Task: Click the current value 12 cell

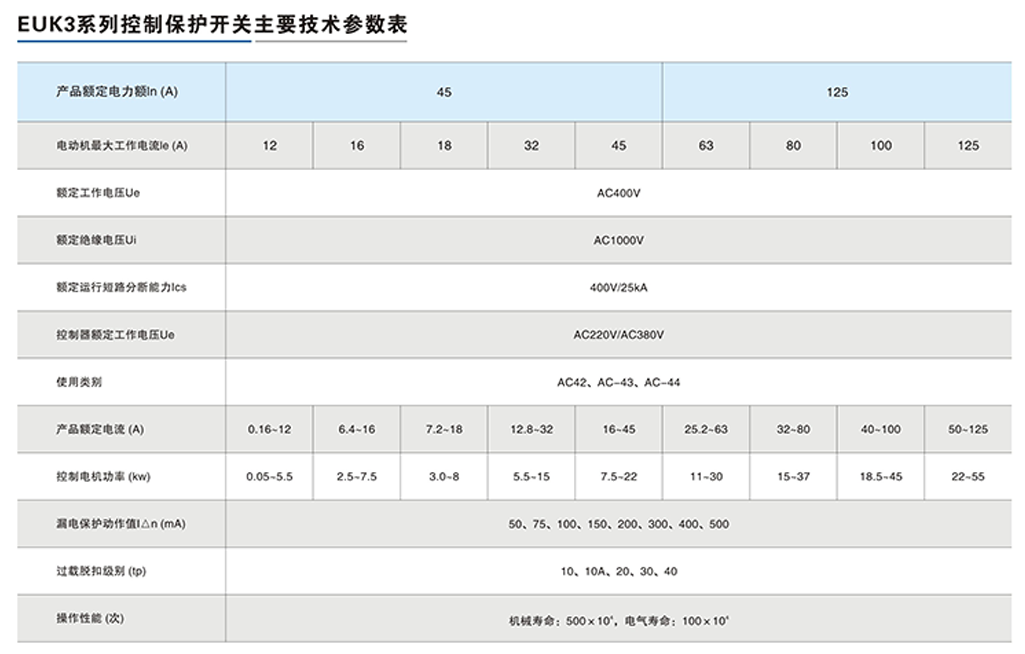Action: pos(270,145)
